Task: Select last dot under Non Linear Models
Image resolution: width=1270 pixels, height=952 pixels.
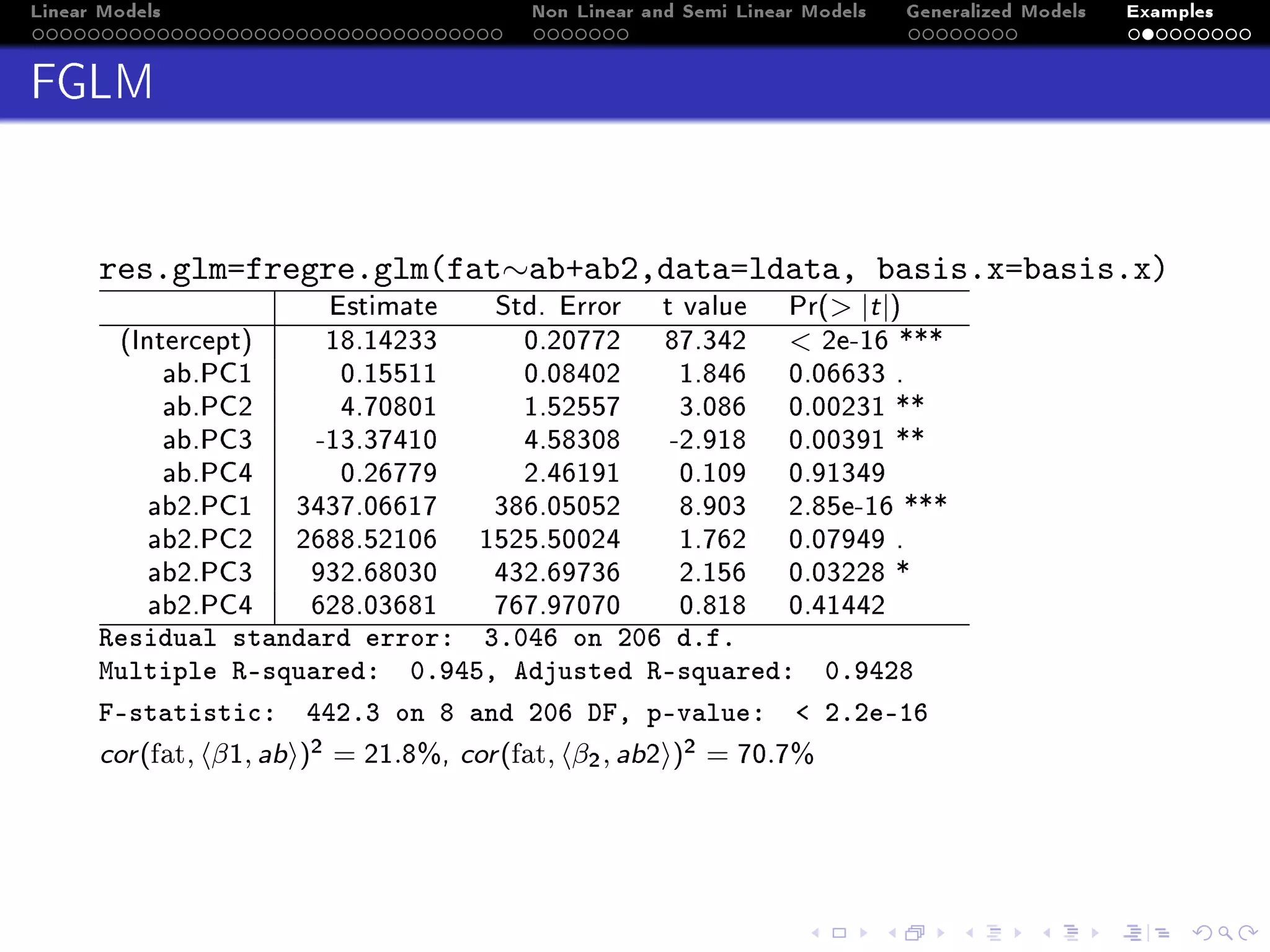Action: (x=623, y=35)
